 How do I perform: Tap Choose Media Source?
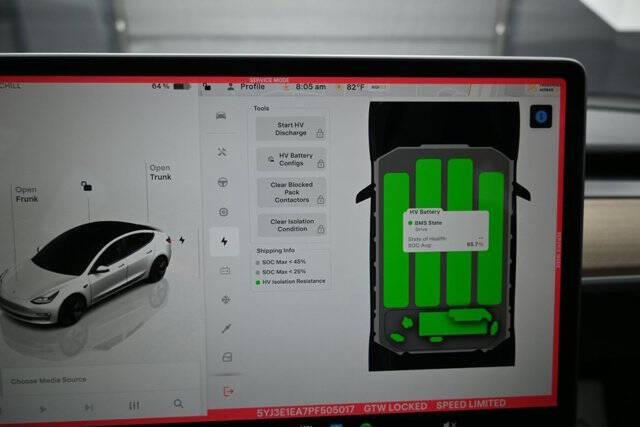49,380
